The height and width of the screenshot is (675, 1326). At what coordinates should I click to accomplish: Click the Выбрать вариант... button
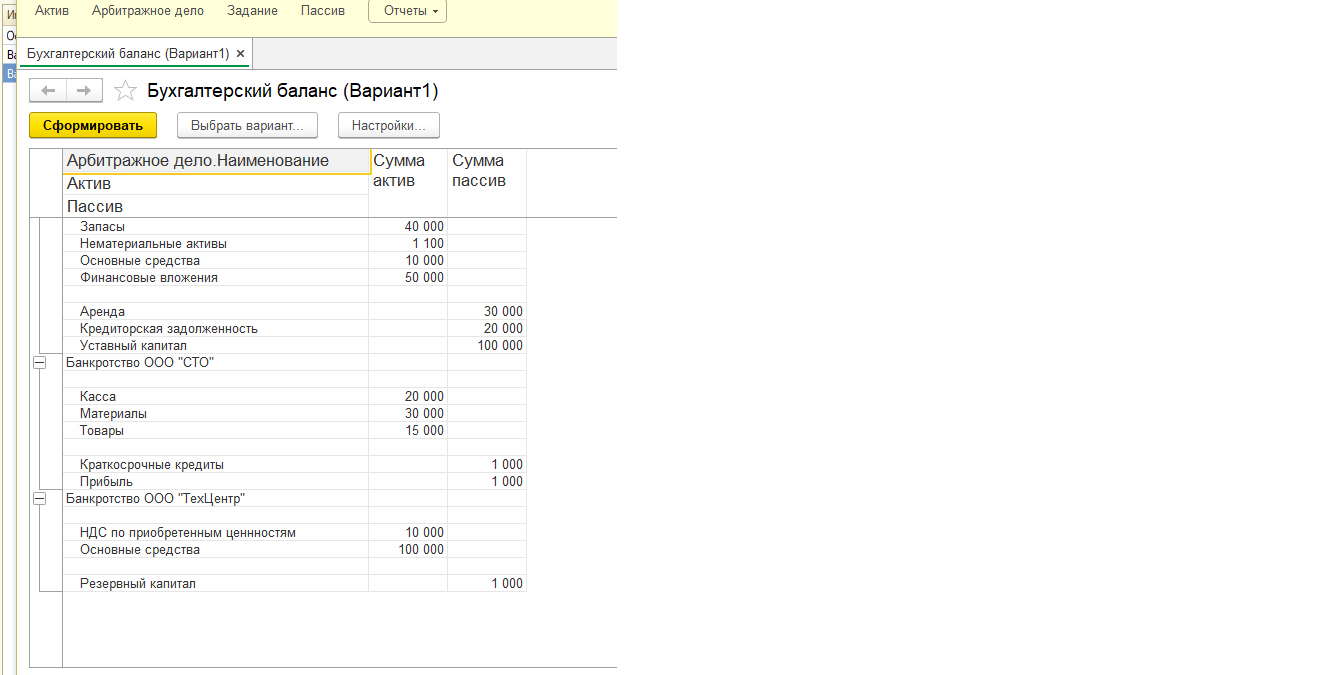pyautogui.click(x=247, y=126)
